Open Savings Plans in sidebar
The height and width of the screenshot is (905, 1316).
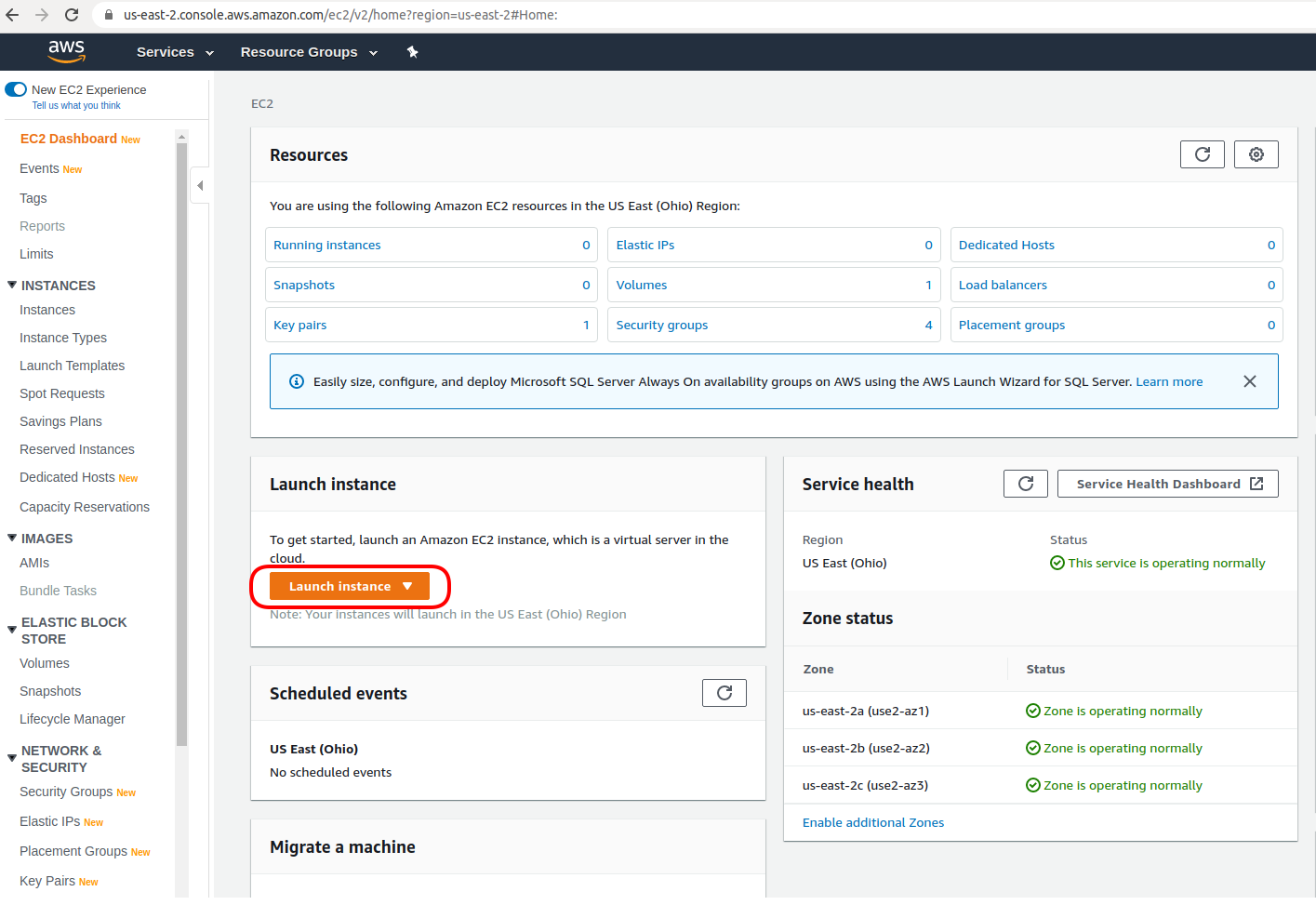[x=60, y=421]
